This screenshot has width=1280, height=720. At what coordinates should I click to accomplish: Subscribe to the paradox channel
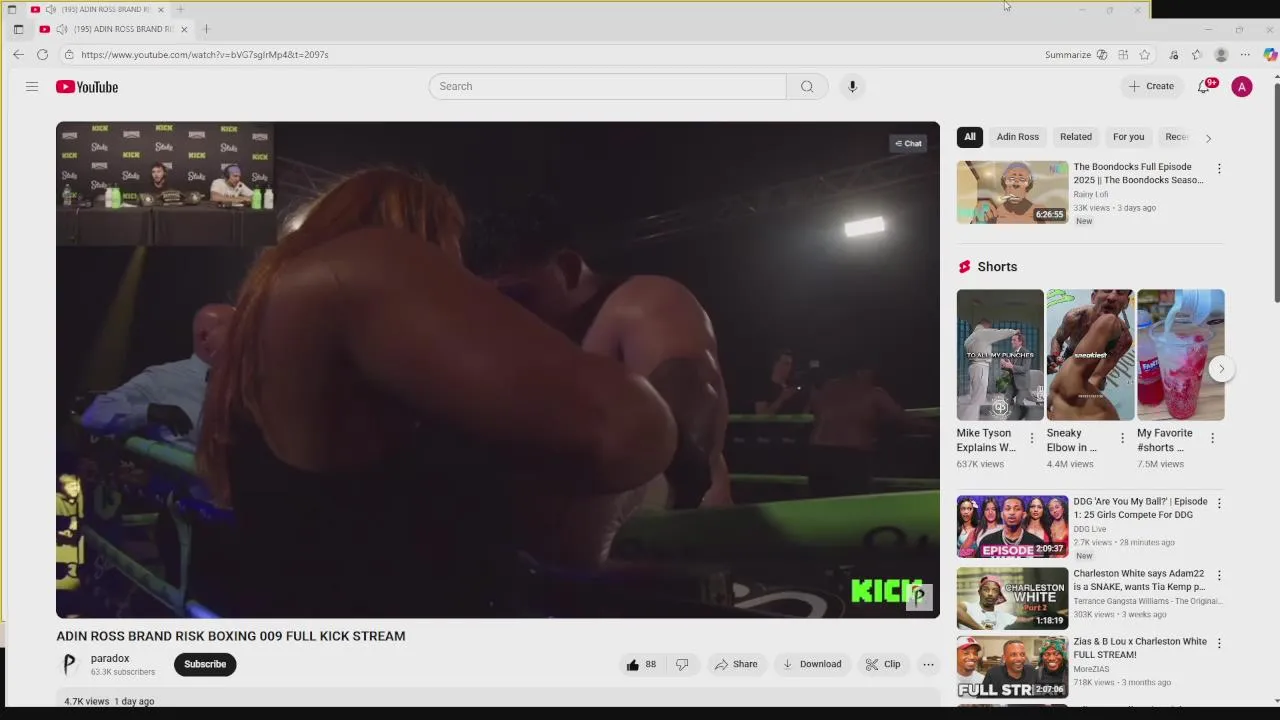coord(205,664)
